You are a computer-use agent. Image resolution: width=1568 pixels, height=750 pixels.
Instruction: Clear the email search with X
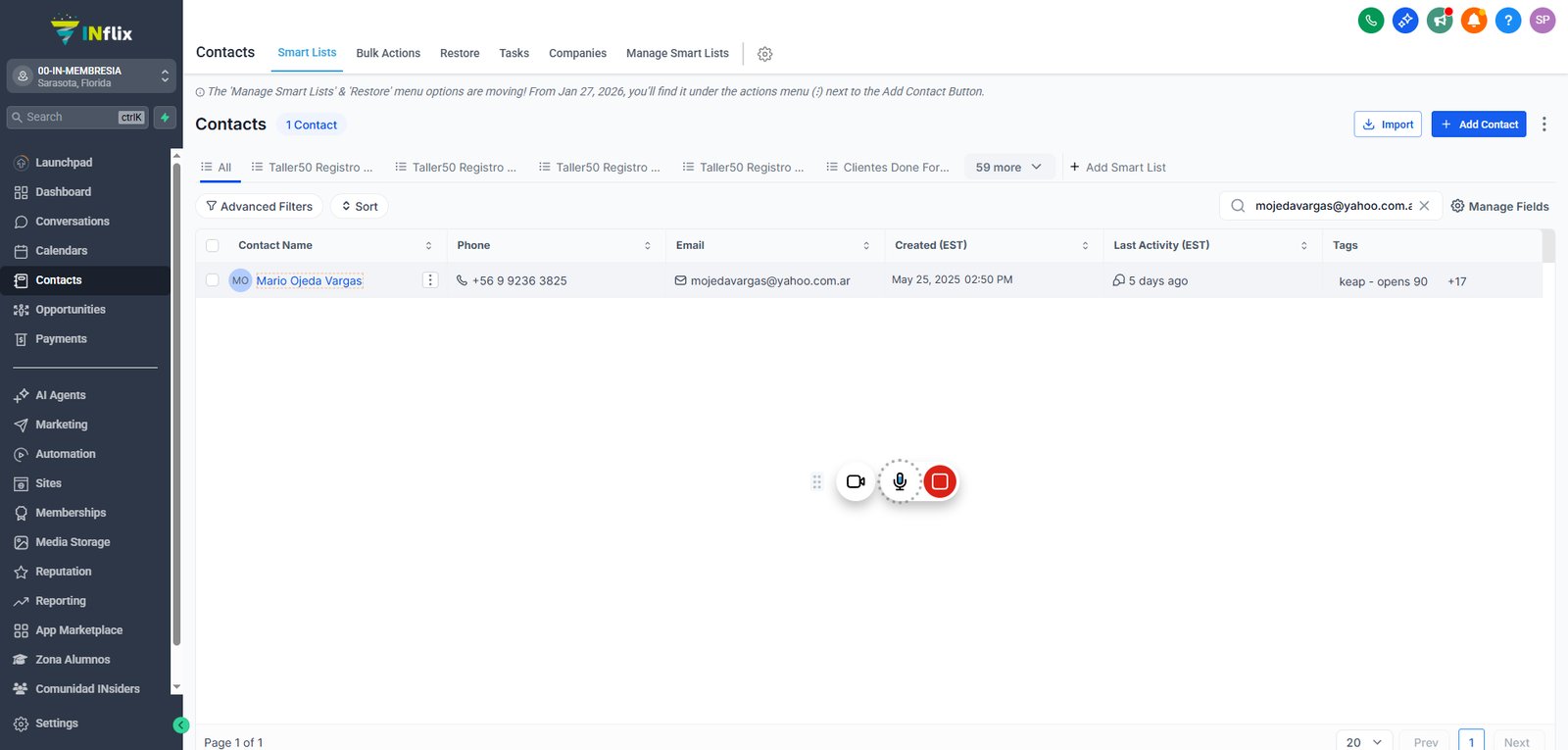coord(1424,206)
